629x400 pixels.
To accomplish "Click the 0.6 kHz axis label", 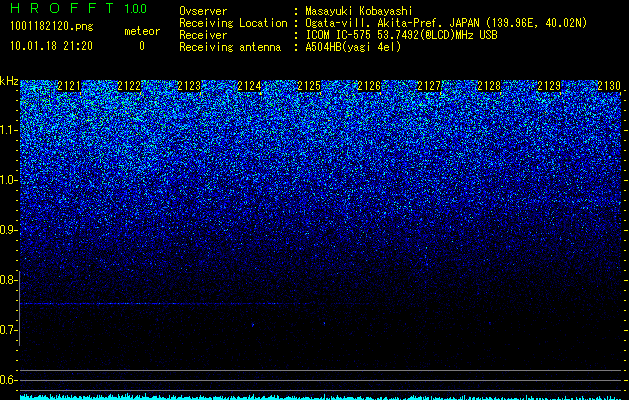I will click(x=9, y=380).
